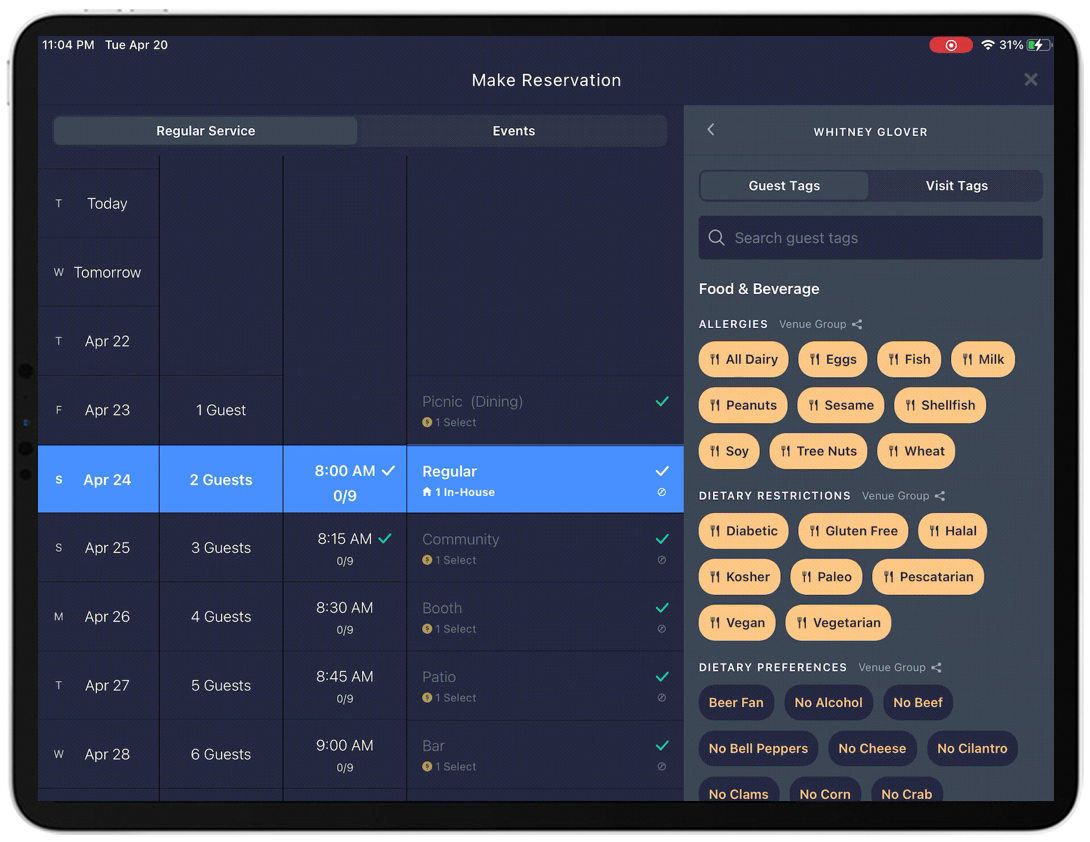Close the Make Reservation dialog

[1030, 80]
